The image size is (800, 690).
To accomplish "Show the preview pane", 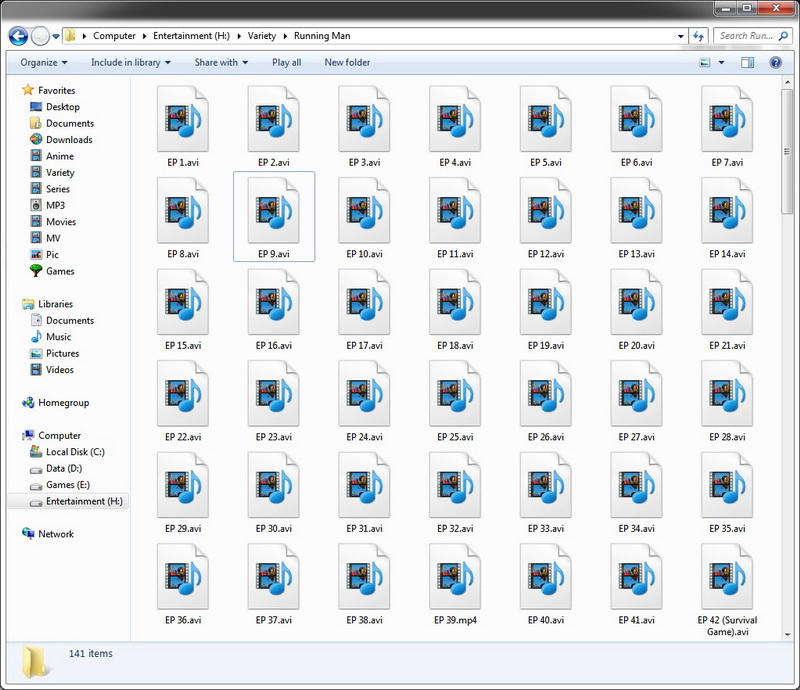I will pyautogui.click(x=747, y=62).
